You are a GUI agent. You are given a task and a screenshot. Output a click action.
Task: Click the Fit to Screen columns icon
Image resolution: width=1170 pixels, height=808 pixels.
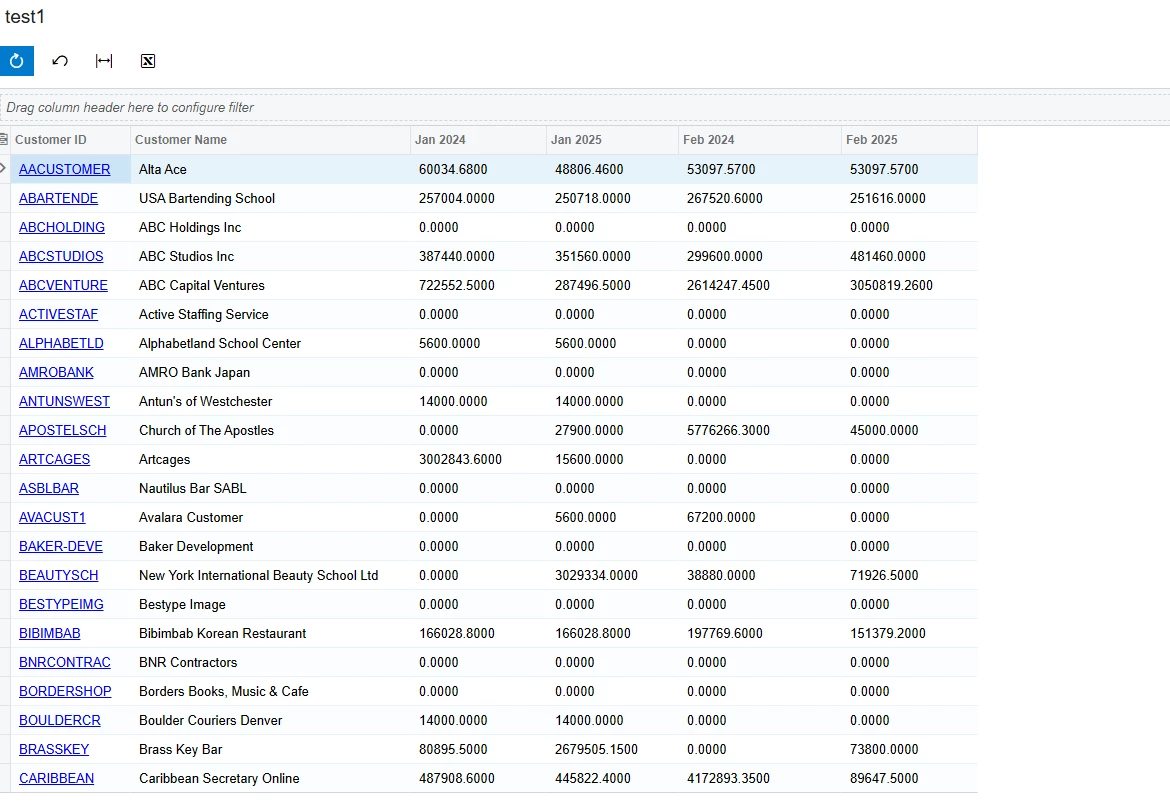(104, 61)
